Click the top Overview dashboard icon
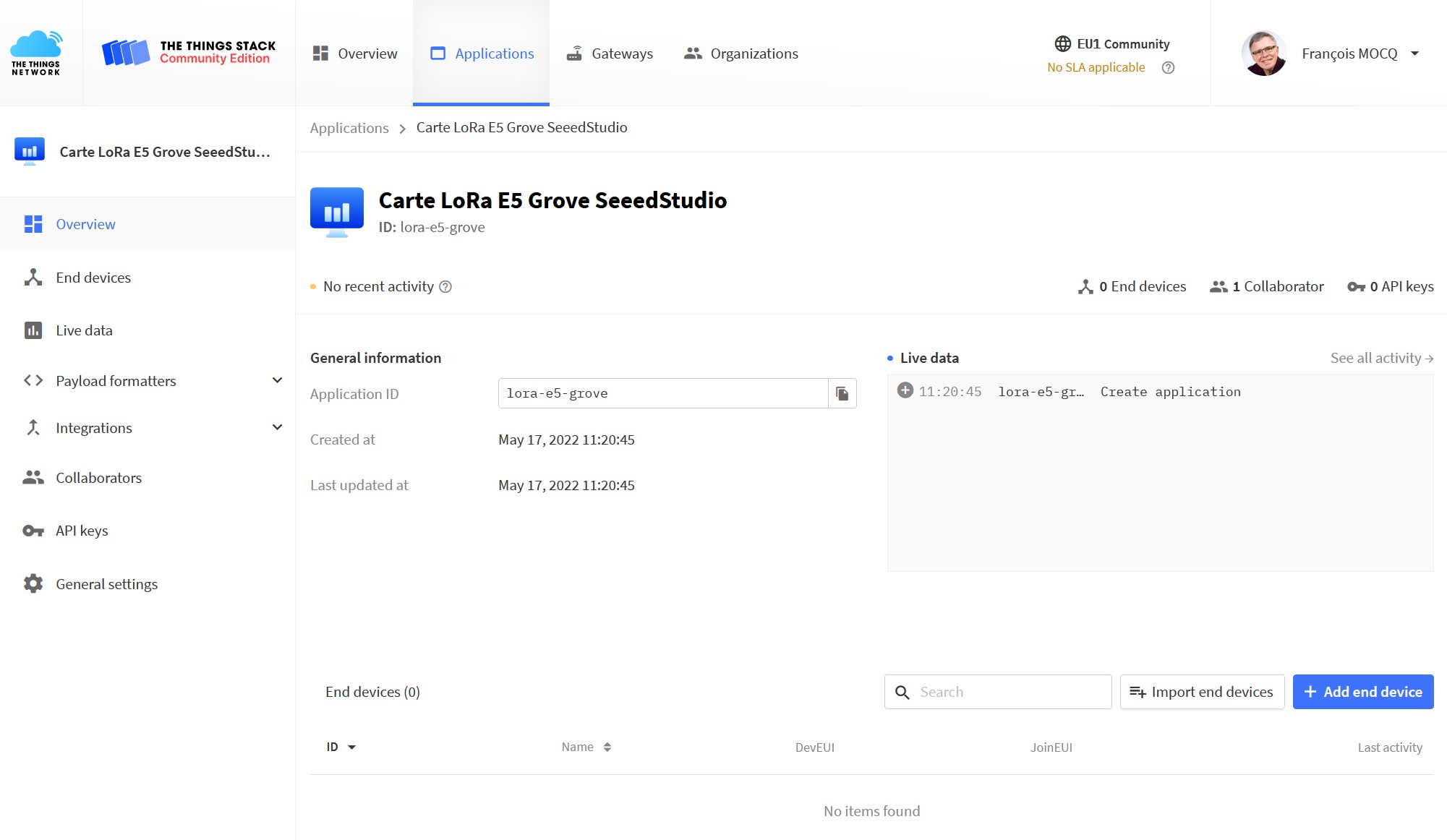Viewport: 1447px width, 840px height. pos(320,53)
